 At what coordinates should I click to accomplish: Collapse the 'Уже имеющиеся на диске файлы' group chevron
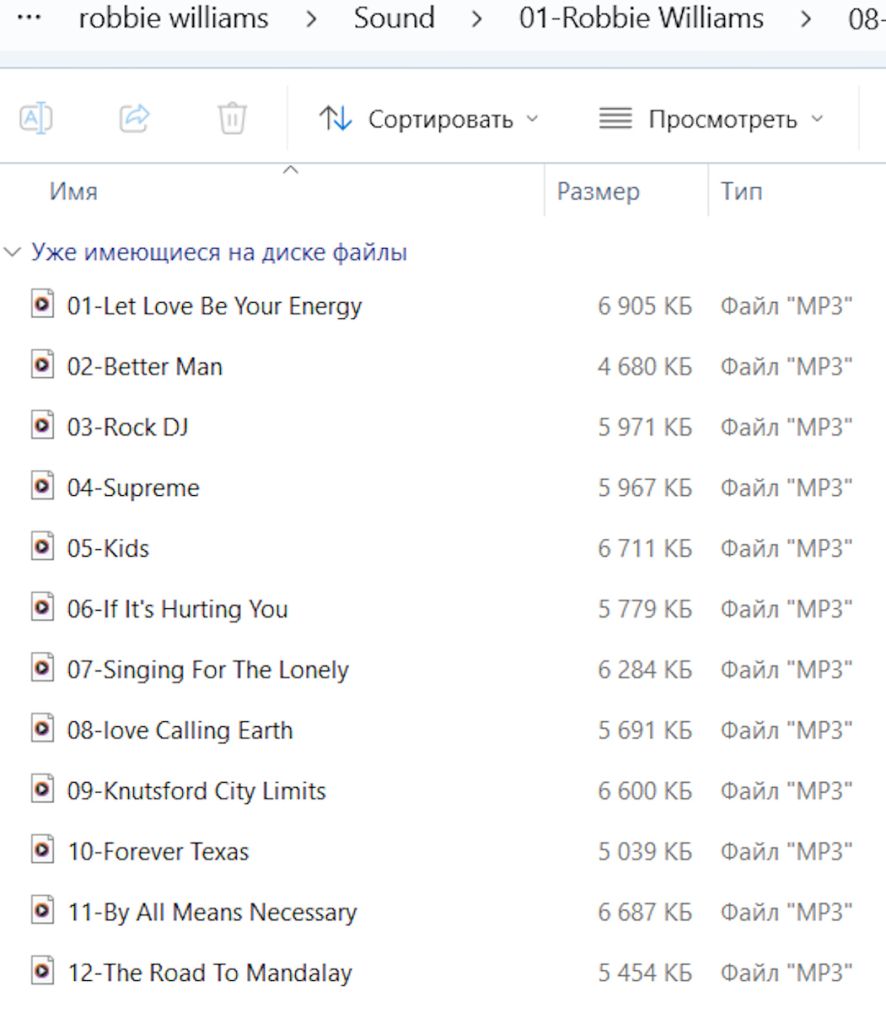[12, 252]
